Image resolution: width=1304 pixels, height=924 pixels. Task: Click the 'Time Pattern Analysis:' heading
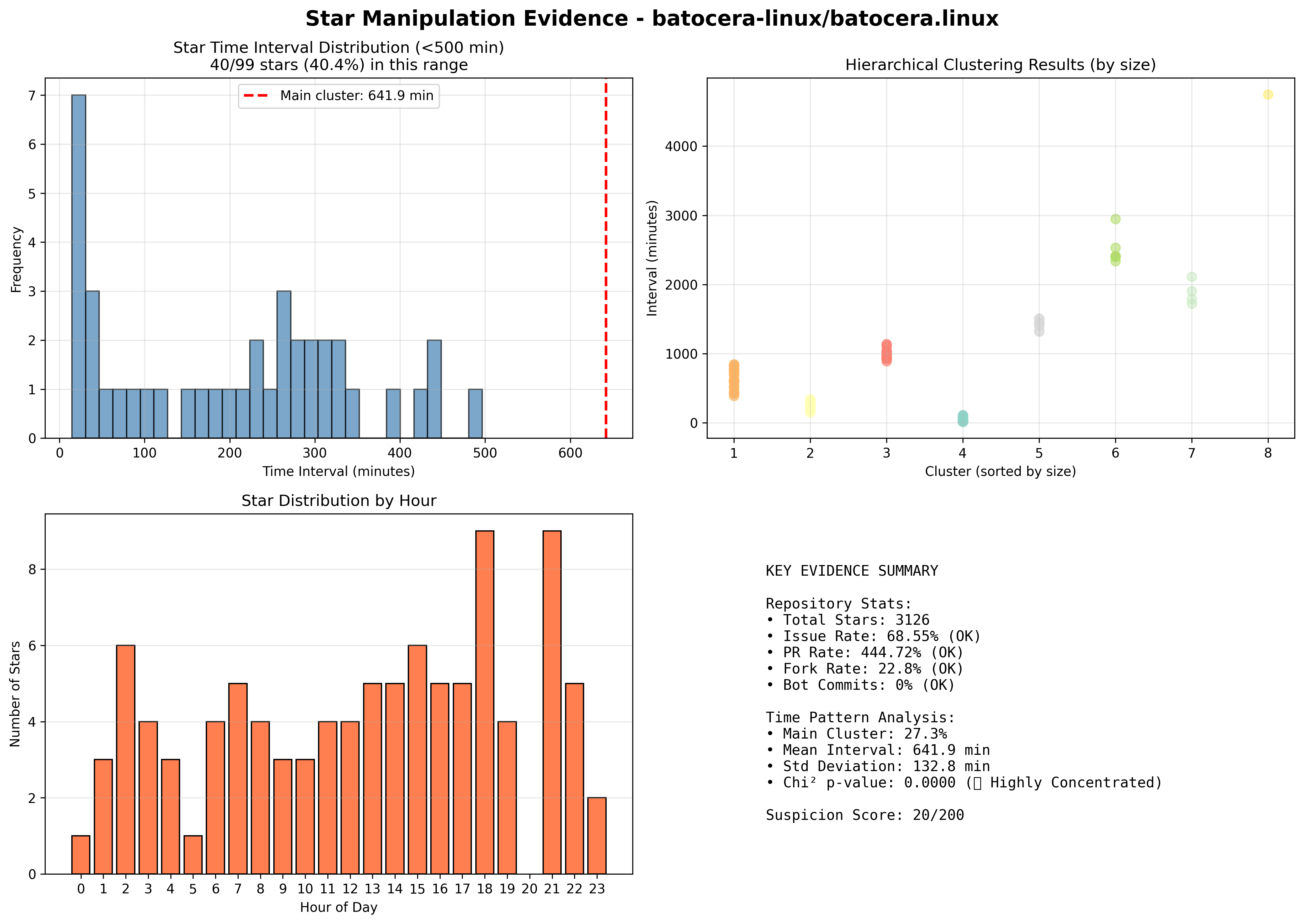point(860,717)
